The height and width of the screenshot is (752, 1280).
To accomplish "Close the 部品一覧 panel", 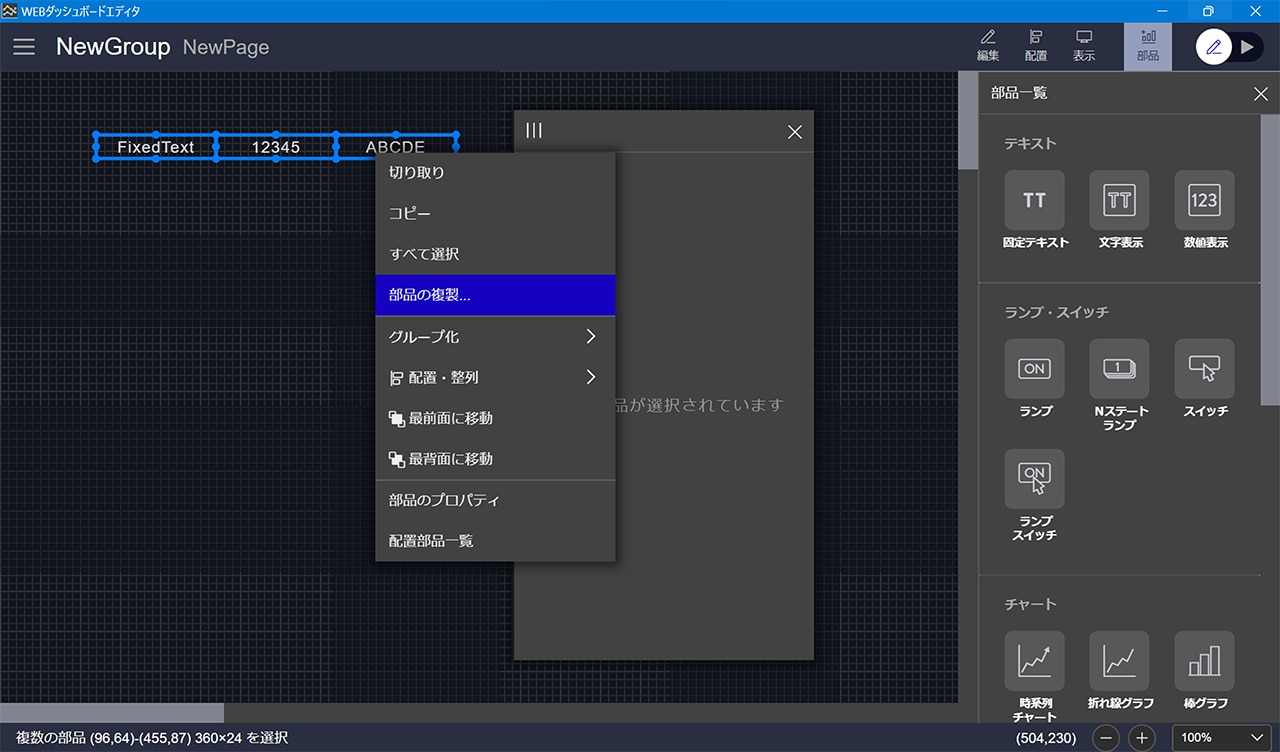I will 1260,94.
